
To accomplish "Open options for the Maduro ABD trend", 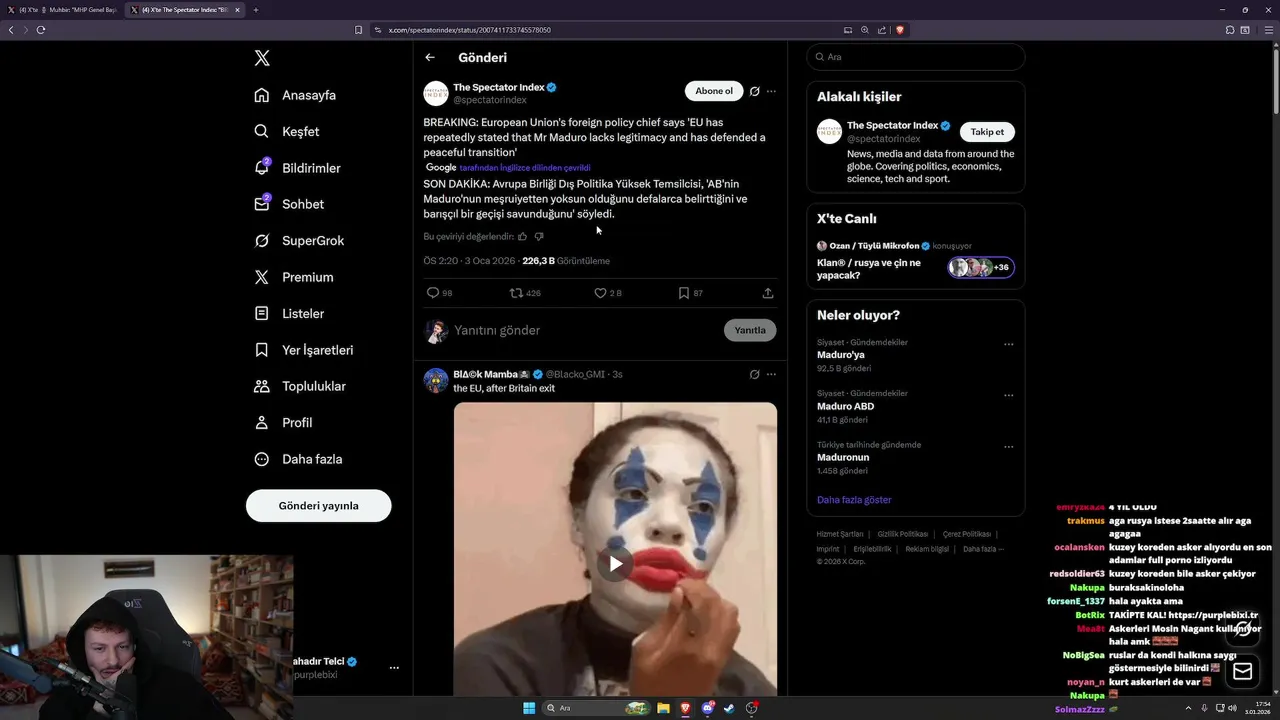I will coord(1008,396).
